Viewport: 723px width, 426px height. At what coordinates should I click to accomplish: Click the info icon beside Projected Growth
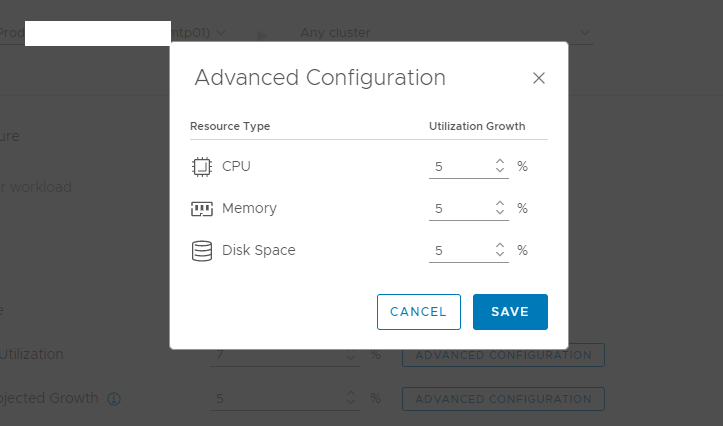click(114, 399)
